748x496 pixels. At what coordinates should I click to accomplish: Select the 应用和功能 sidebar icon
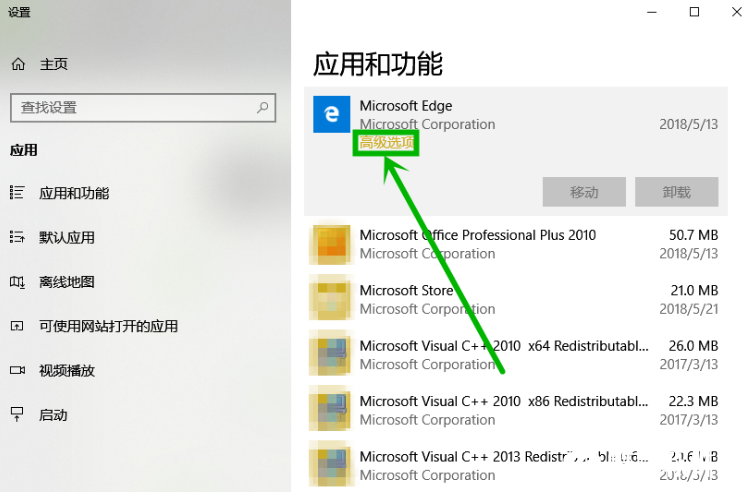point(17,193)
